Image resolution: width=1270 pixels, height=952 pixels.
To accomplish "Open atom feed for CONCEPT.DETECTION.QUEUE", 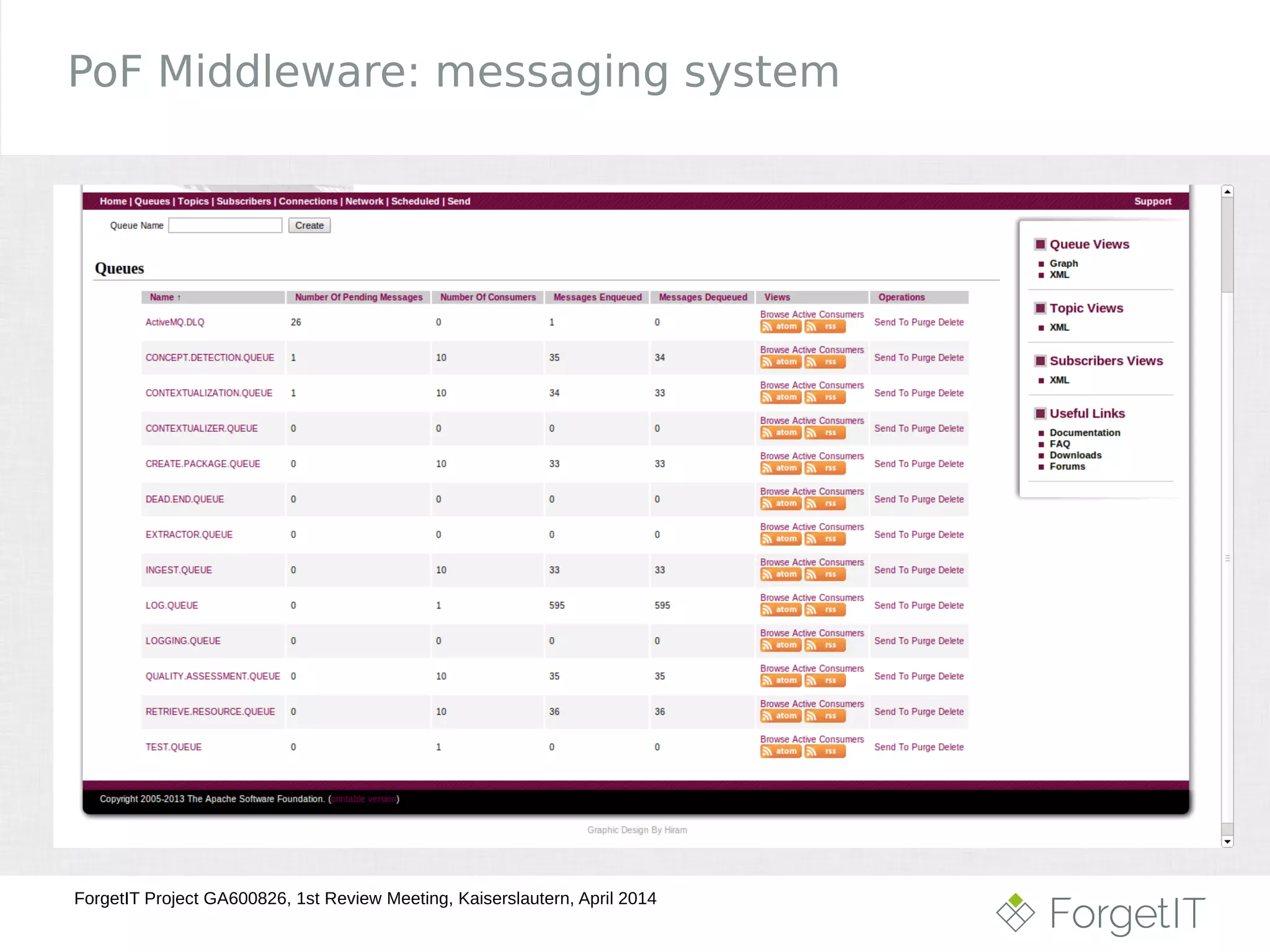I will [x=781, y=362].
